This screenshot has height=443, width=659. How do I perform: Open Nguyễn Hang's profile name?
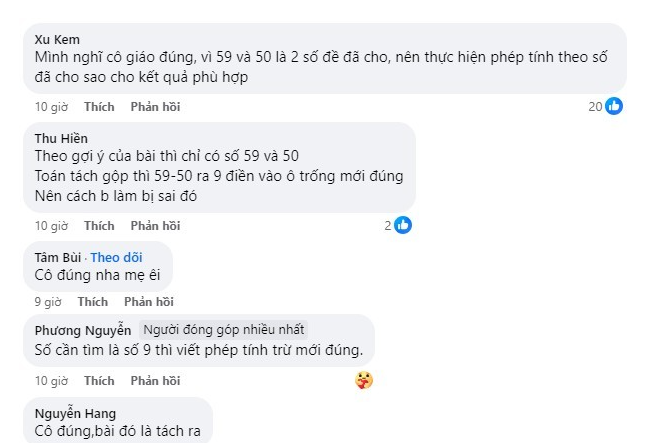pos(75,414)
